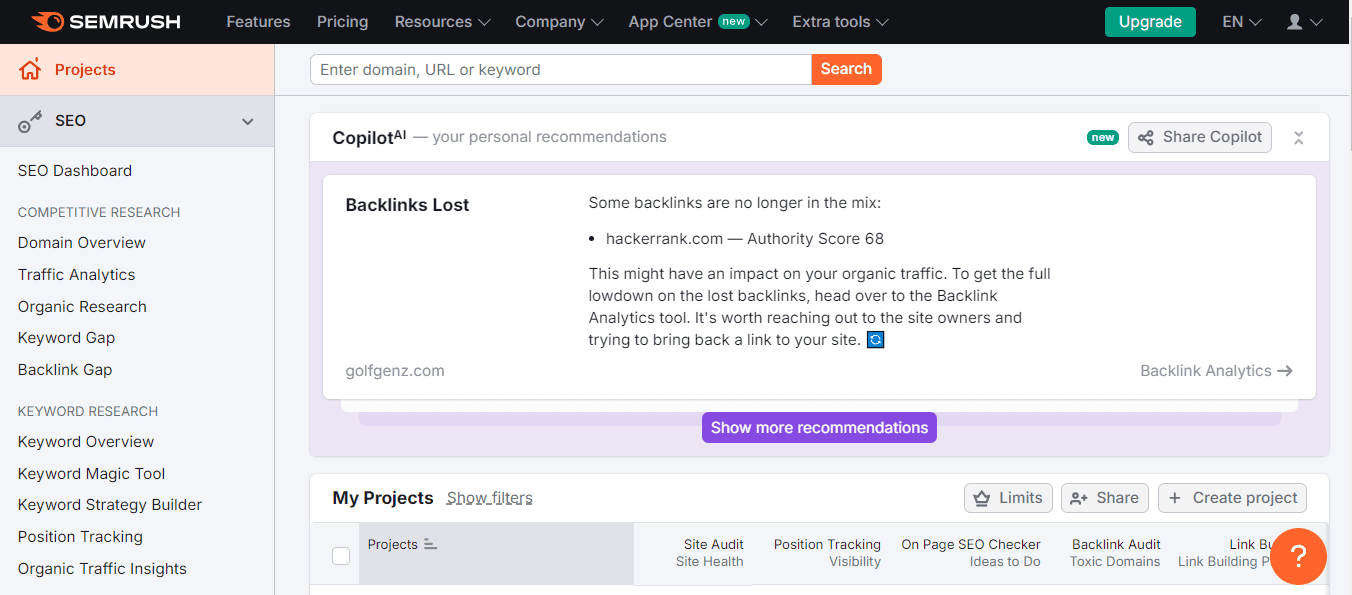Open the EN language dropdown

[1241, 22]
